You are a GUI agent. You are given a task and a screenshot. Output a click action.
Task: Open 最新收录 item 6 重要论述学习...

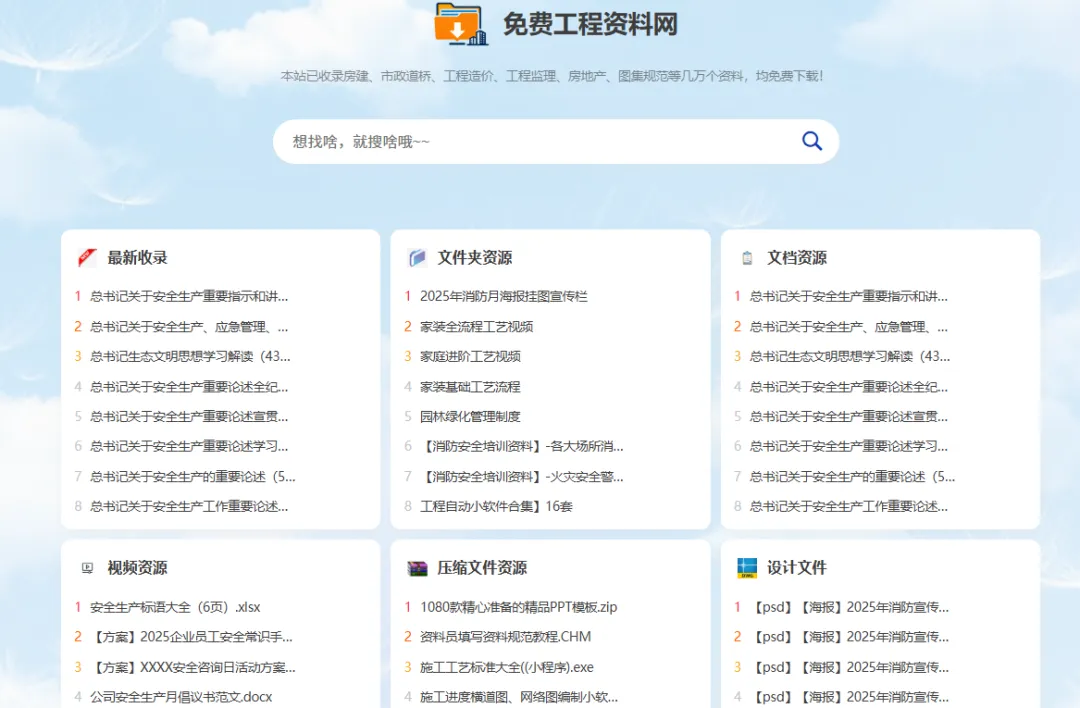tap(189, 446)
